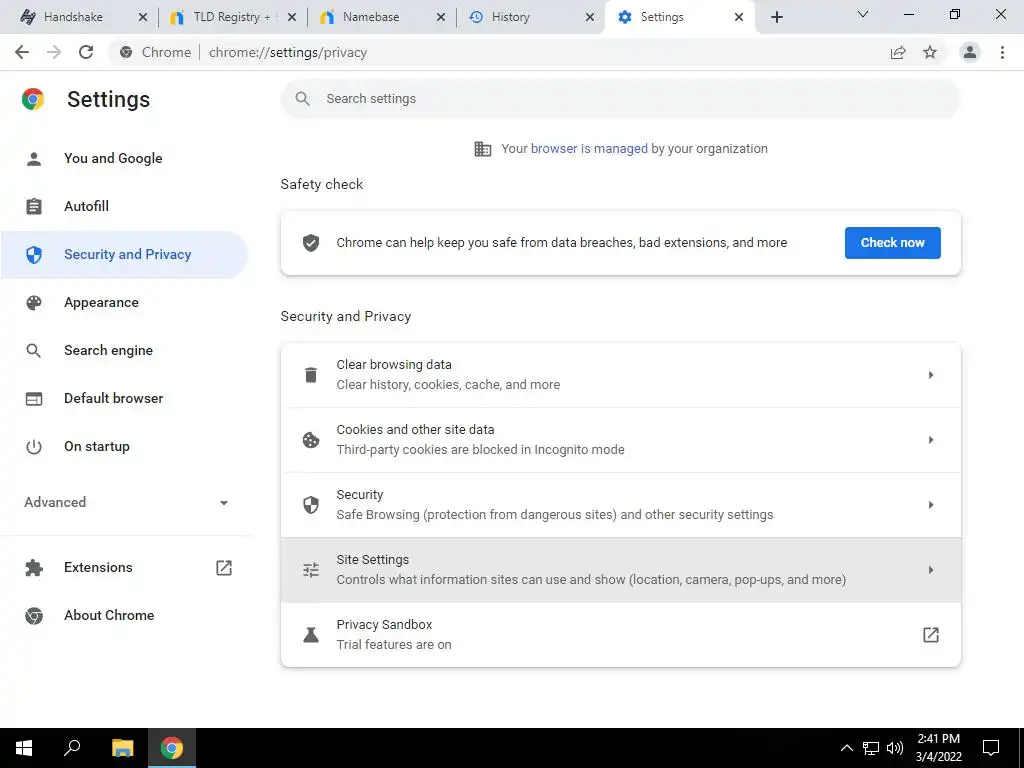
Task: Show hidden system tray icons
Action: [846, 748]
